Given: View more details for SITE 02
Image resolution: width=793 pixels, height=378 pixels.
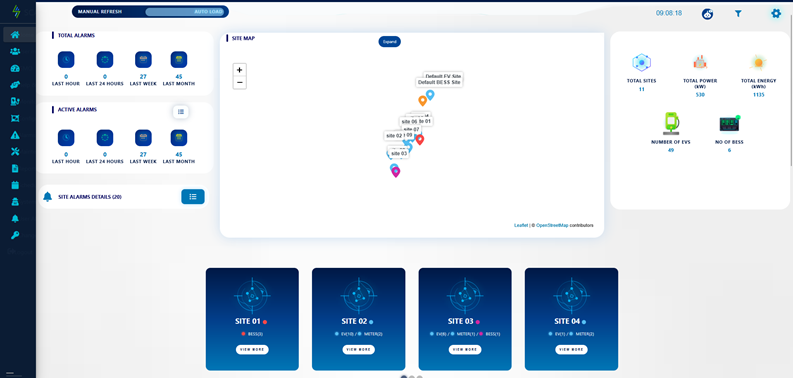Looking at the screenshot, I should point(359,349).
